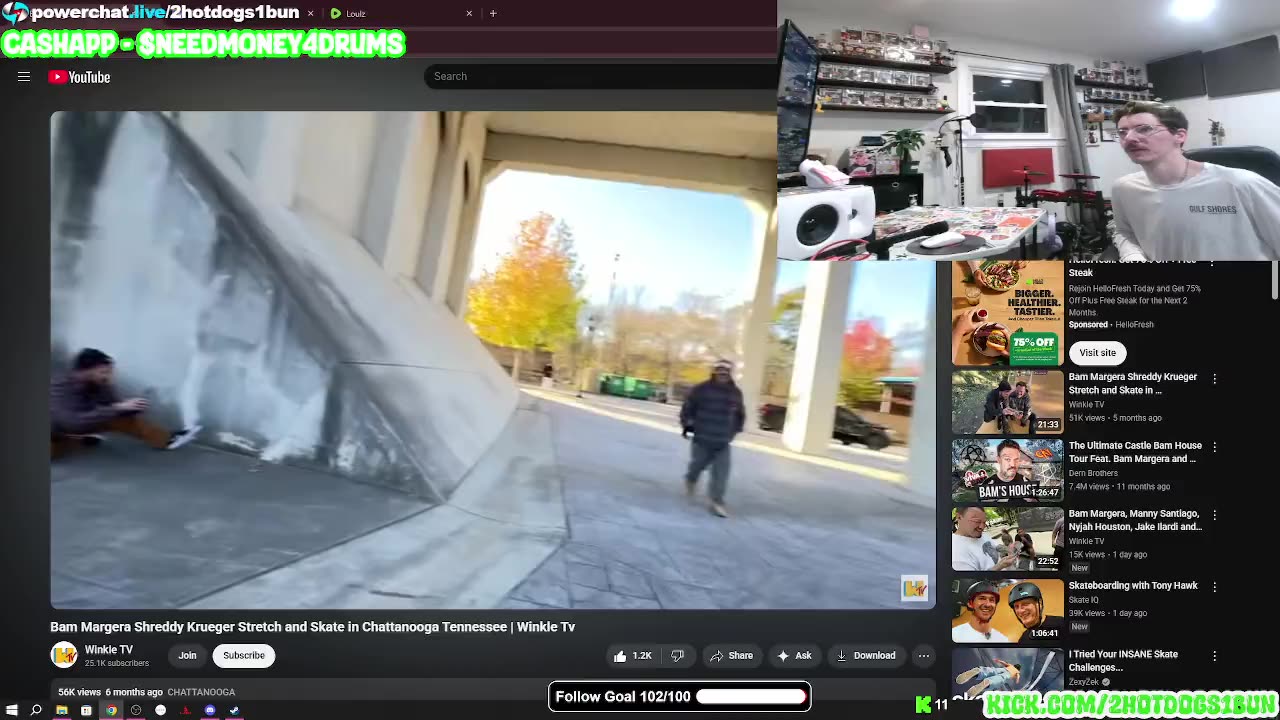Screen dimensions: 1280x720
Task: Open options for Shreddy Krueger recommended video
Action: click(x=1214, y=379)
